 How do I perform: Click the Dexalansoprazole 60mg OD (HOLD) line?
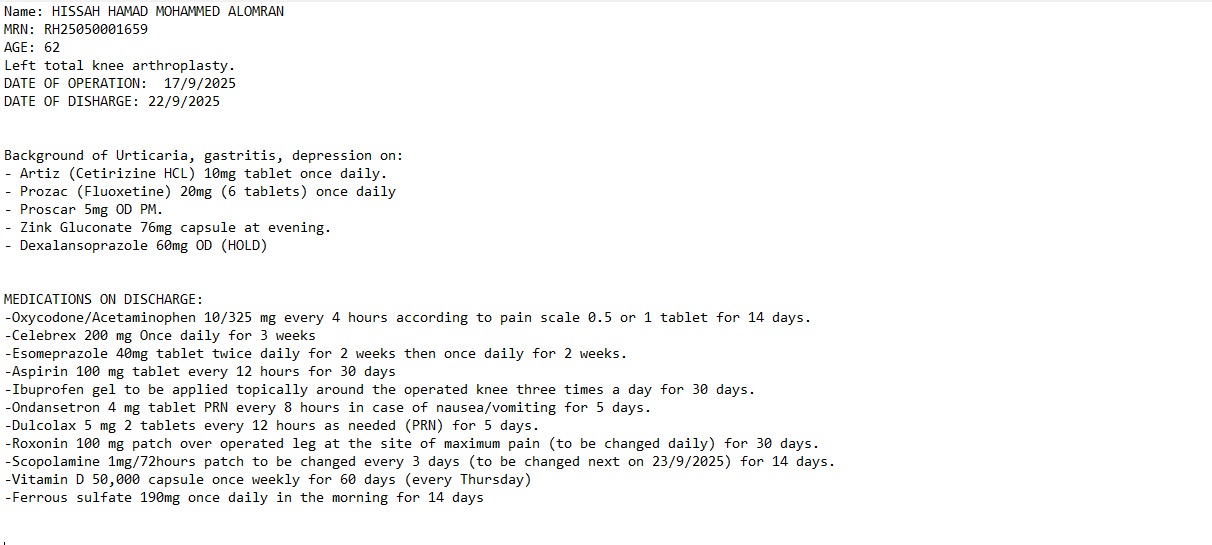135,246
